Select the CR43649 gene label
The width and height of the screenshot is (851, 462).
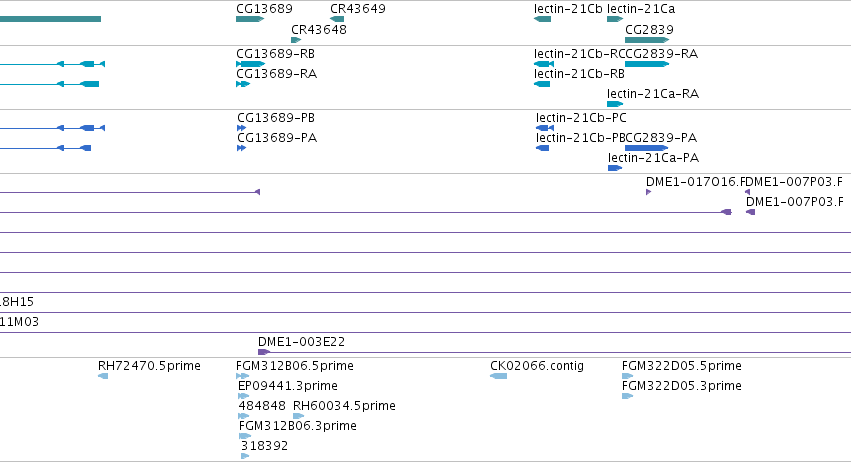tap(358, 9)
